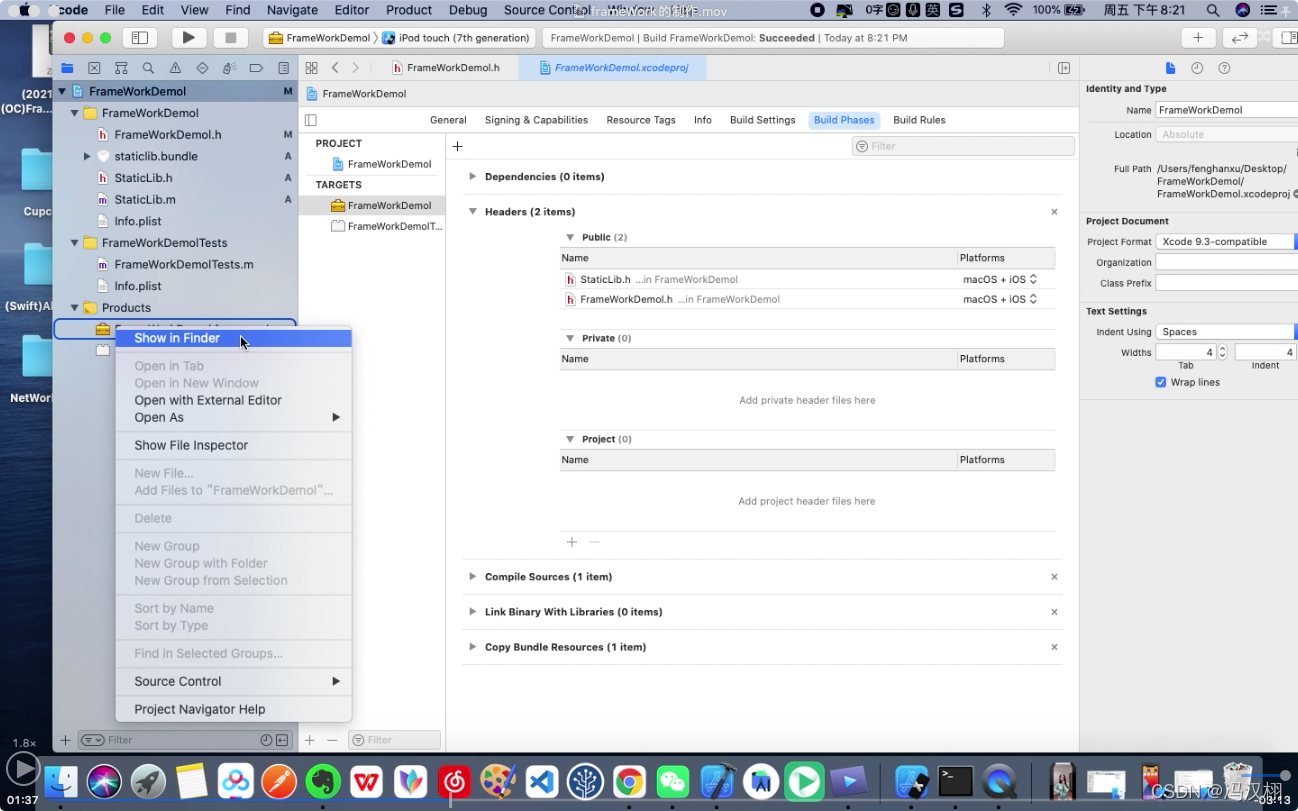Collapse the FrameWorkDemolTests group
Viewport: 1298px width, 811px height.
pyautogui.click(x=75, y=243)
